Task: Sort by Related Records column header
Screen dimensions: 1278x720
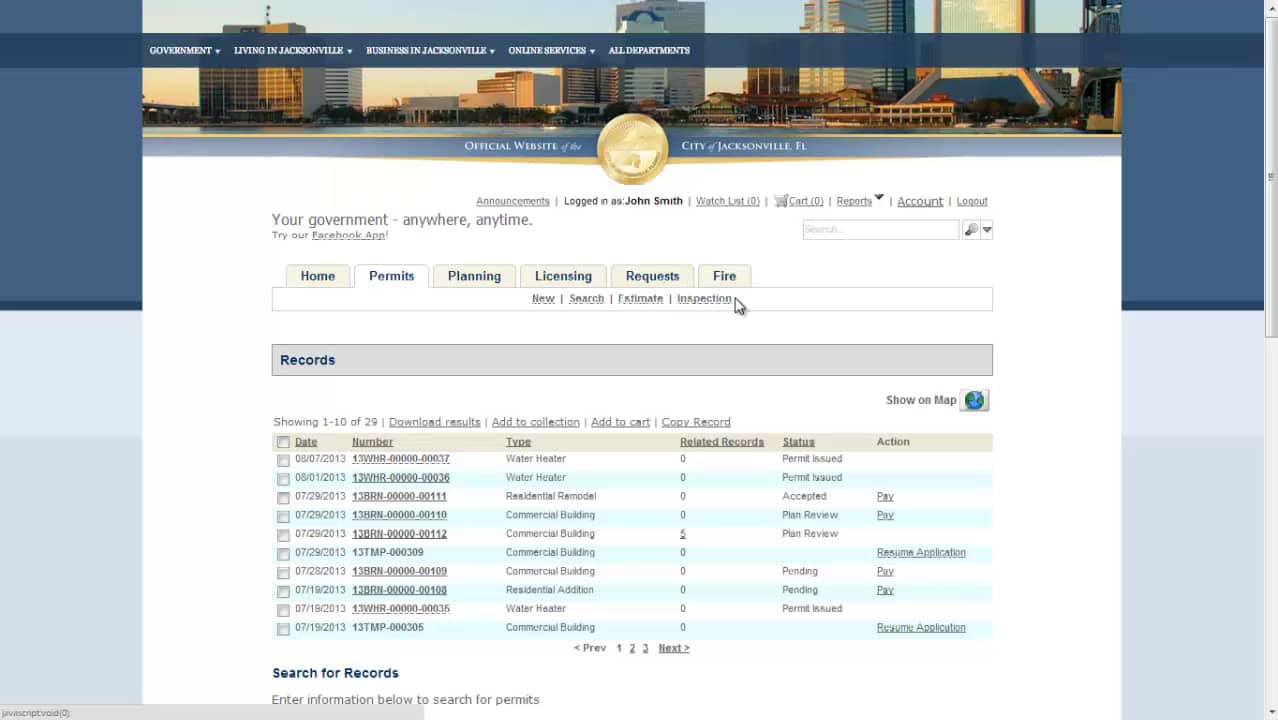Action: click(x=722, y=442)
